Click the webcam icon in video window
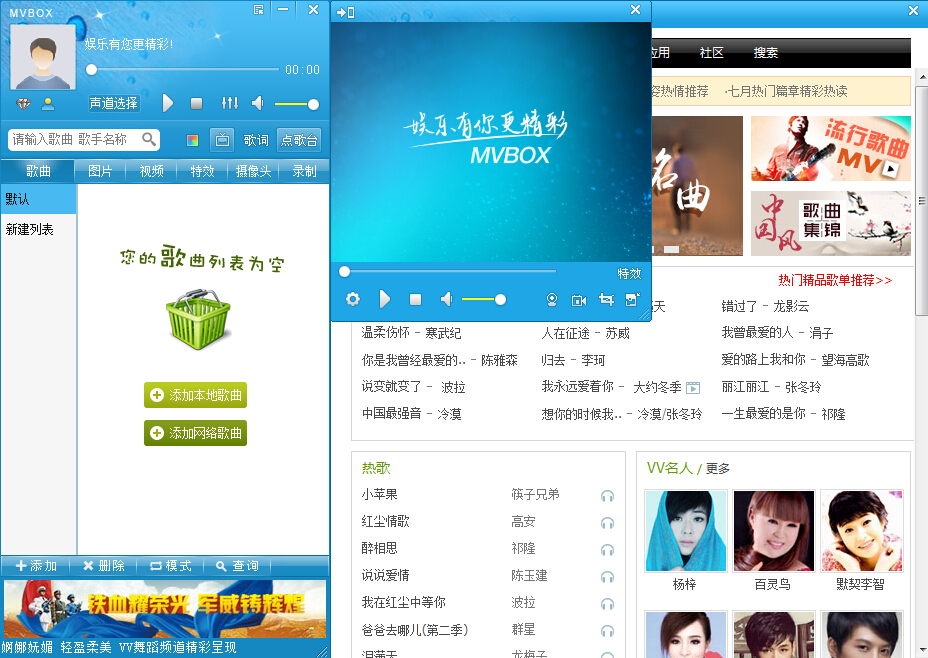This screenshot has height=658, width=928. (552, 299)
